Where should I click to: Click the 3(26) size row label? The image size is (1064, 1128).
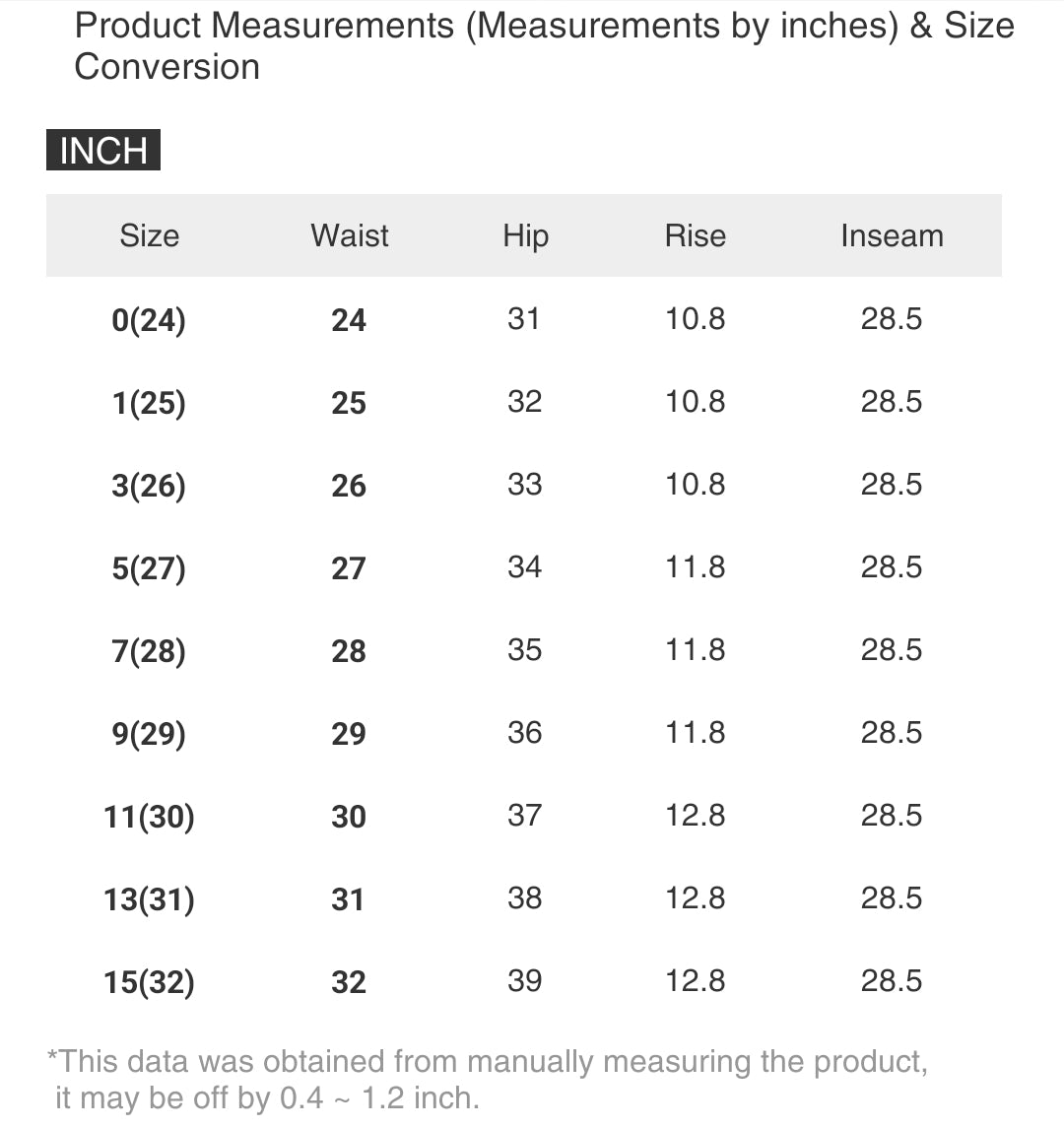[149, 486]
